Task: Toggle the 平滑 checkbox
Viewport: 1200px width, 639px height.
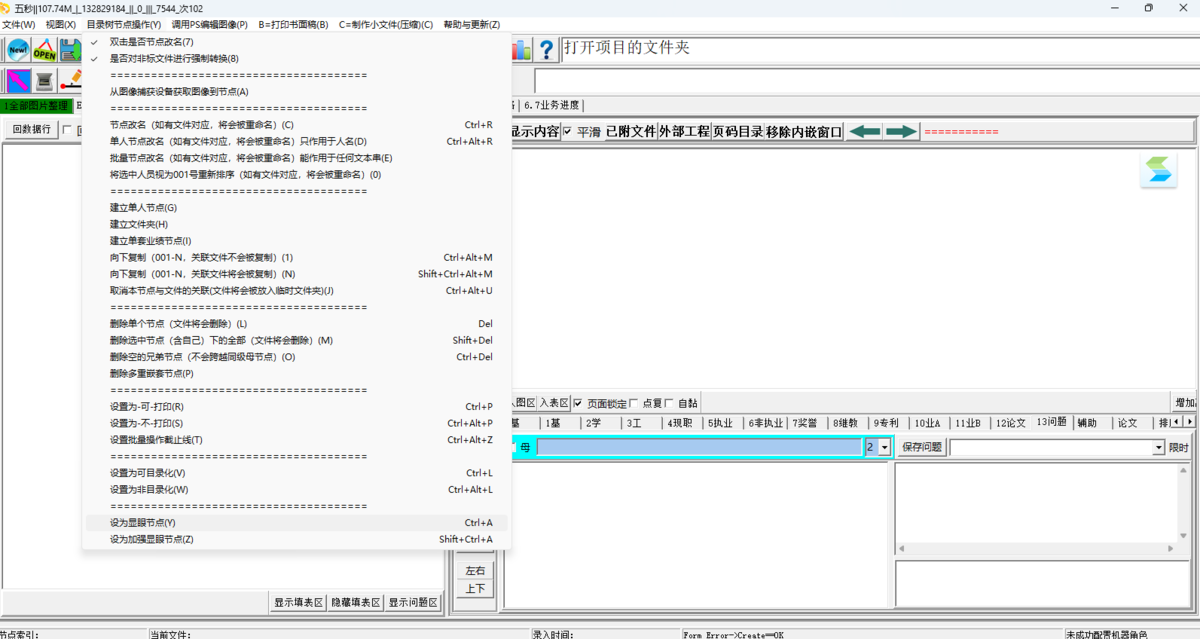Action: point(568,131)
